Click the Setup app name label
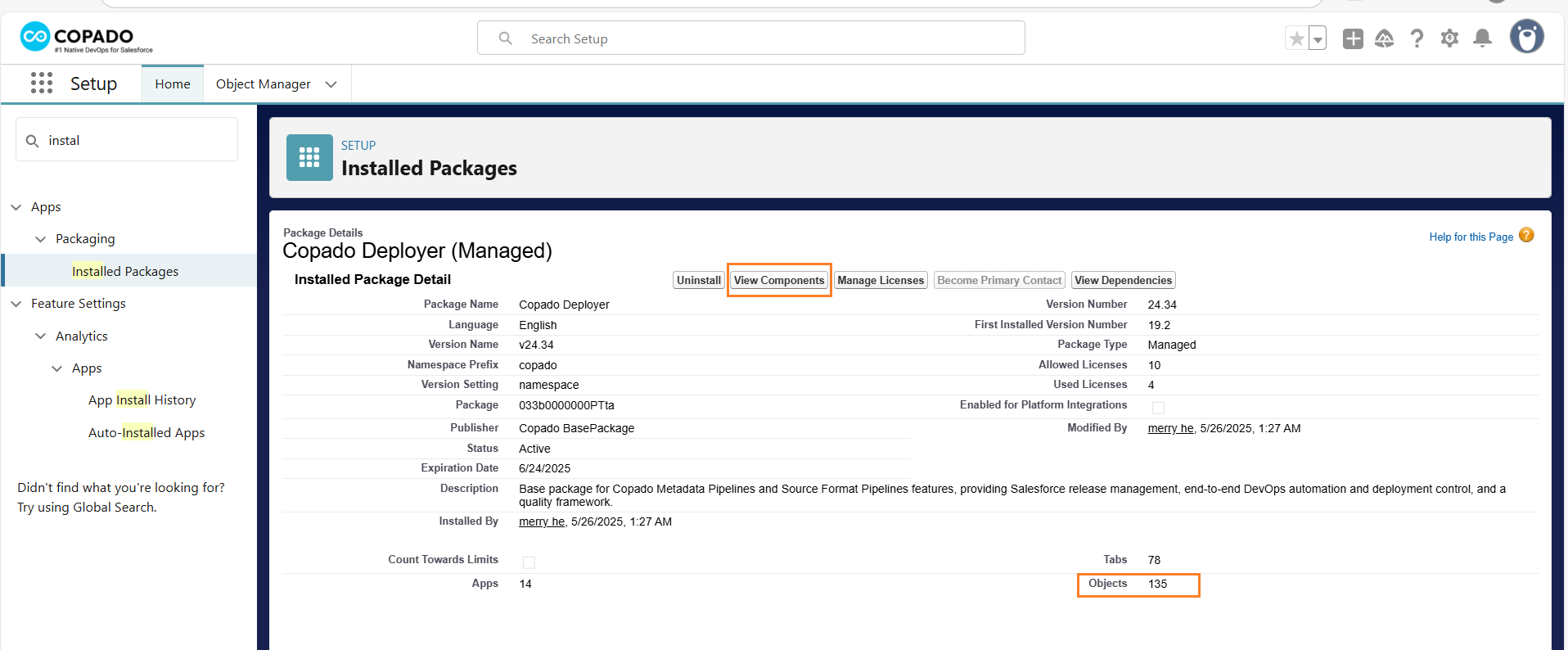The height and width of the screenshot is (650, 1568). (93, 84)
